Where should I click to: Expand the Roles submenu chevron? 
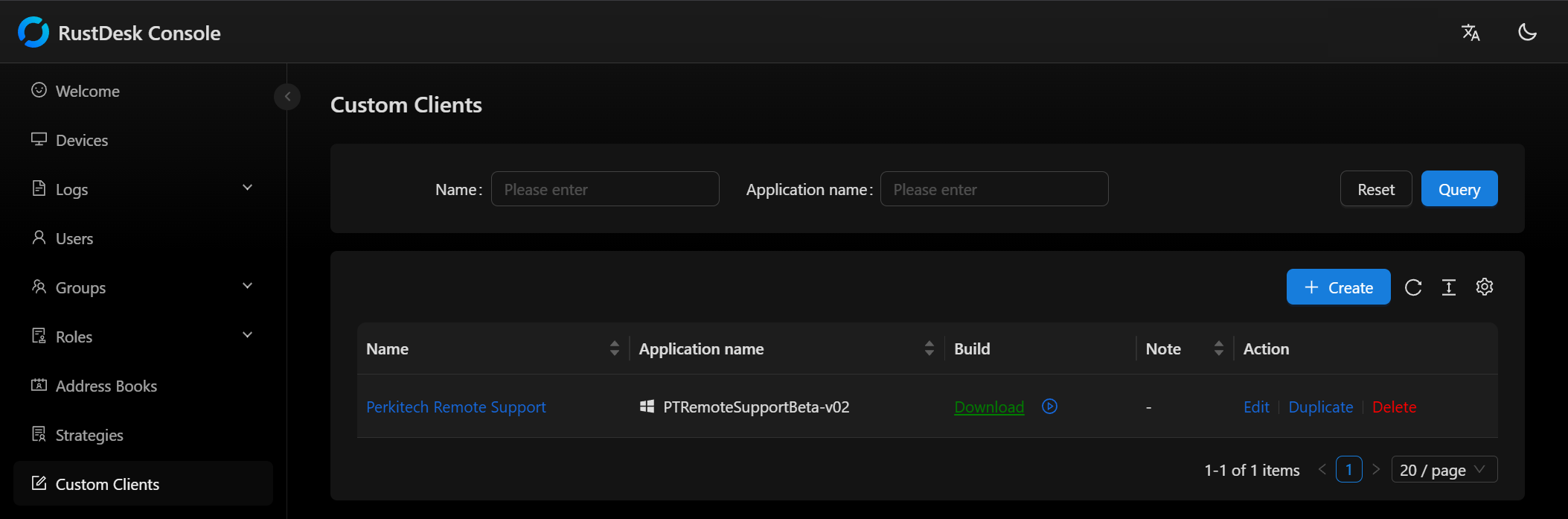click(248, 335)
